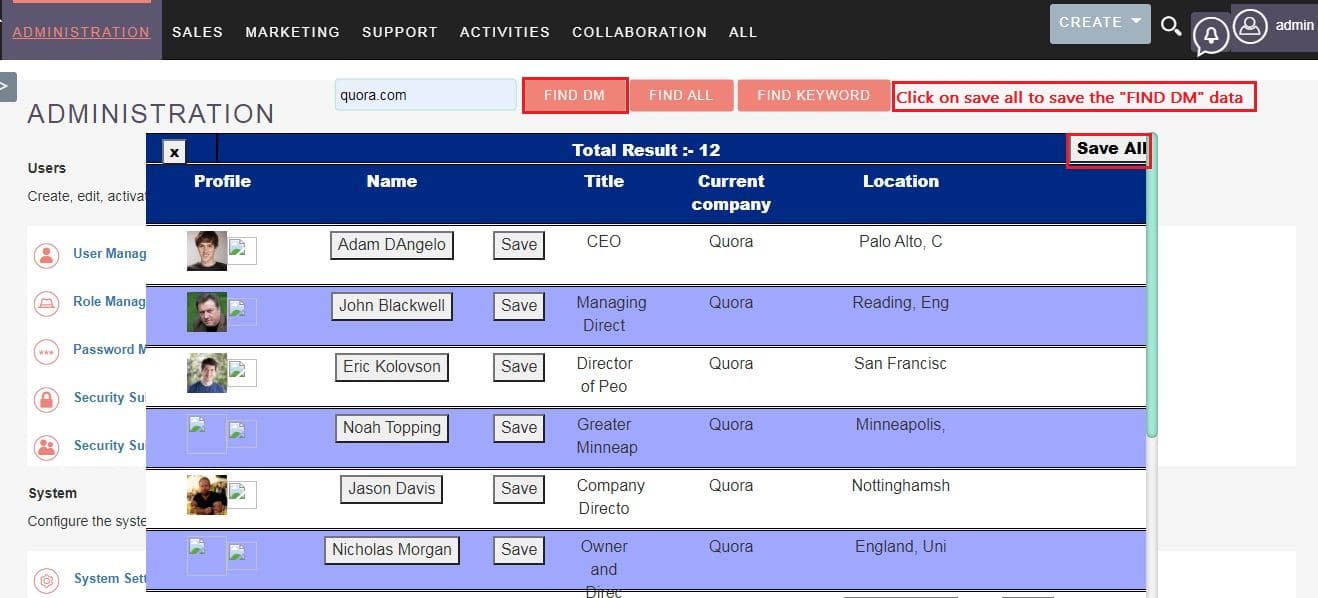Screen dimensions: 1318x598
Task: Open the SALES menu
Action: coord(197,32)
